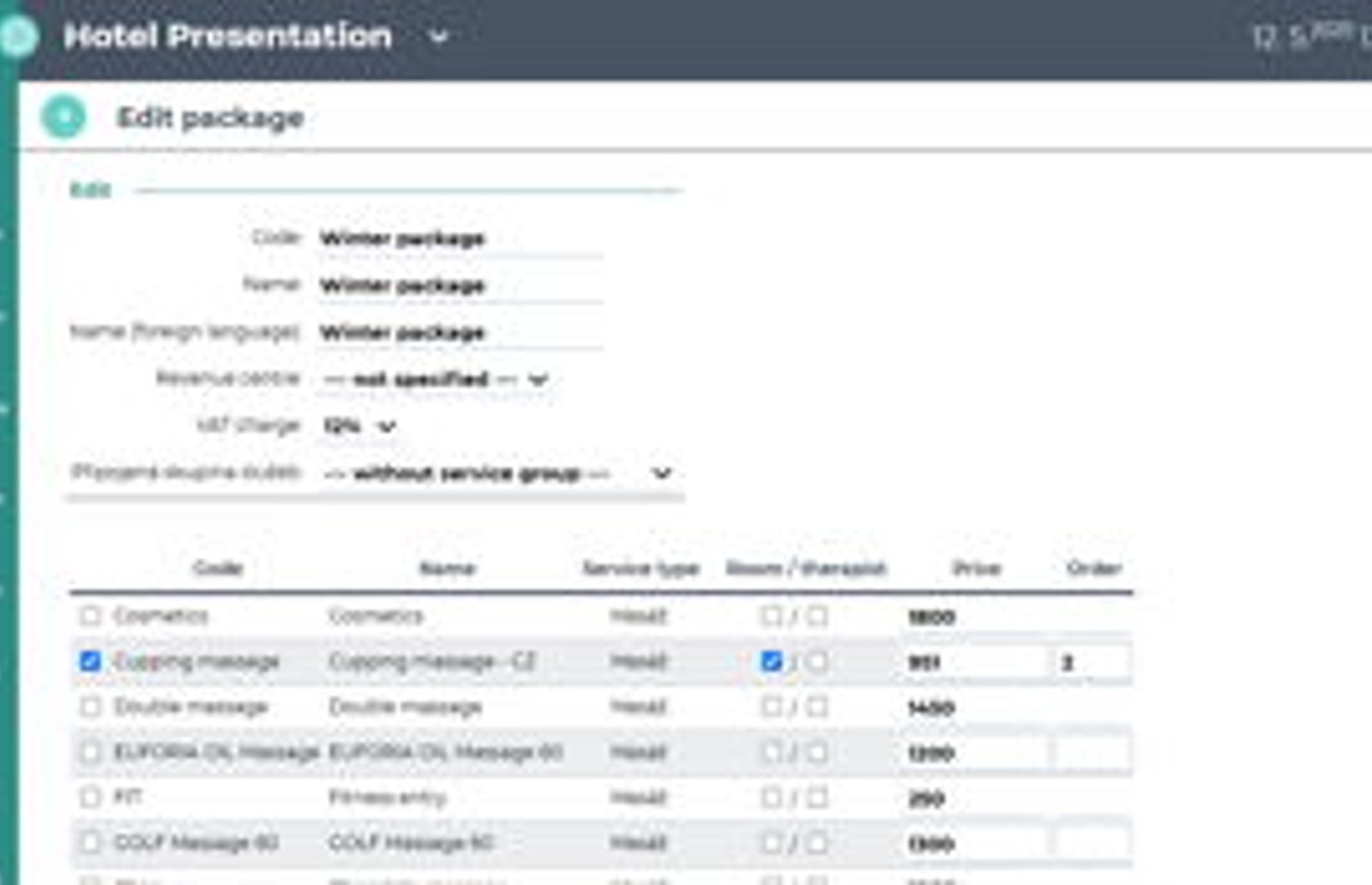
Task: Tick the Cosmetics row checkbox
Action: pos(90,616)
